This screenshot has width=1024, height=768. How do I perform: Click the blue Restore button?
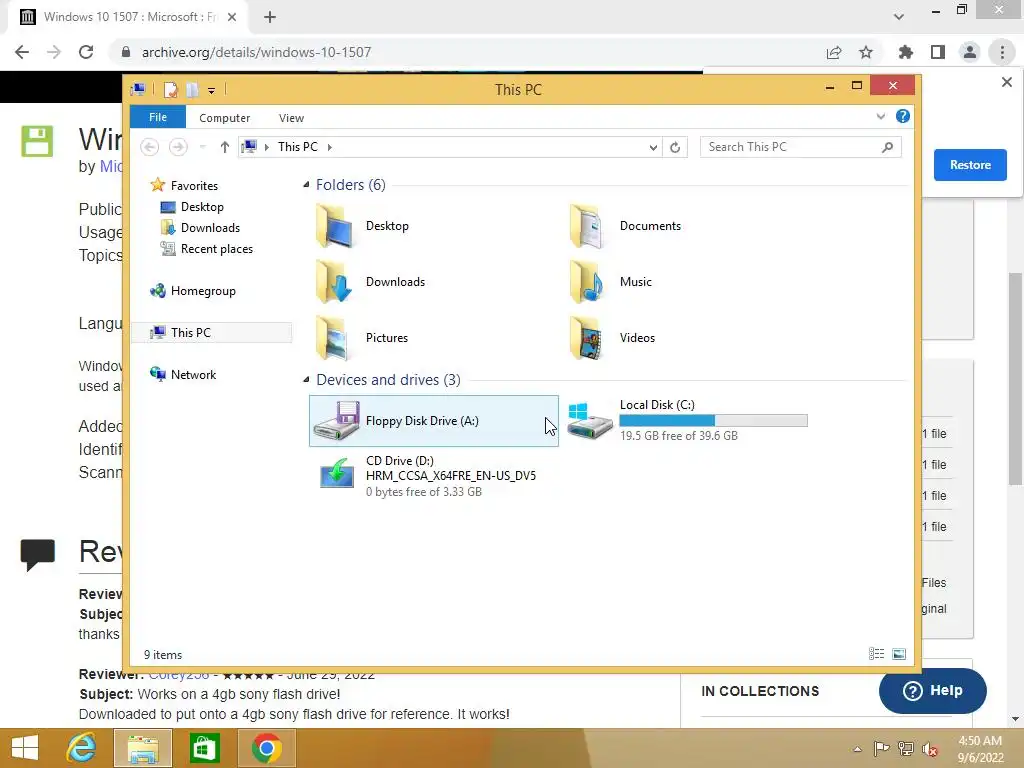coord(970,165)
